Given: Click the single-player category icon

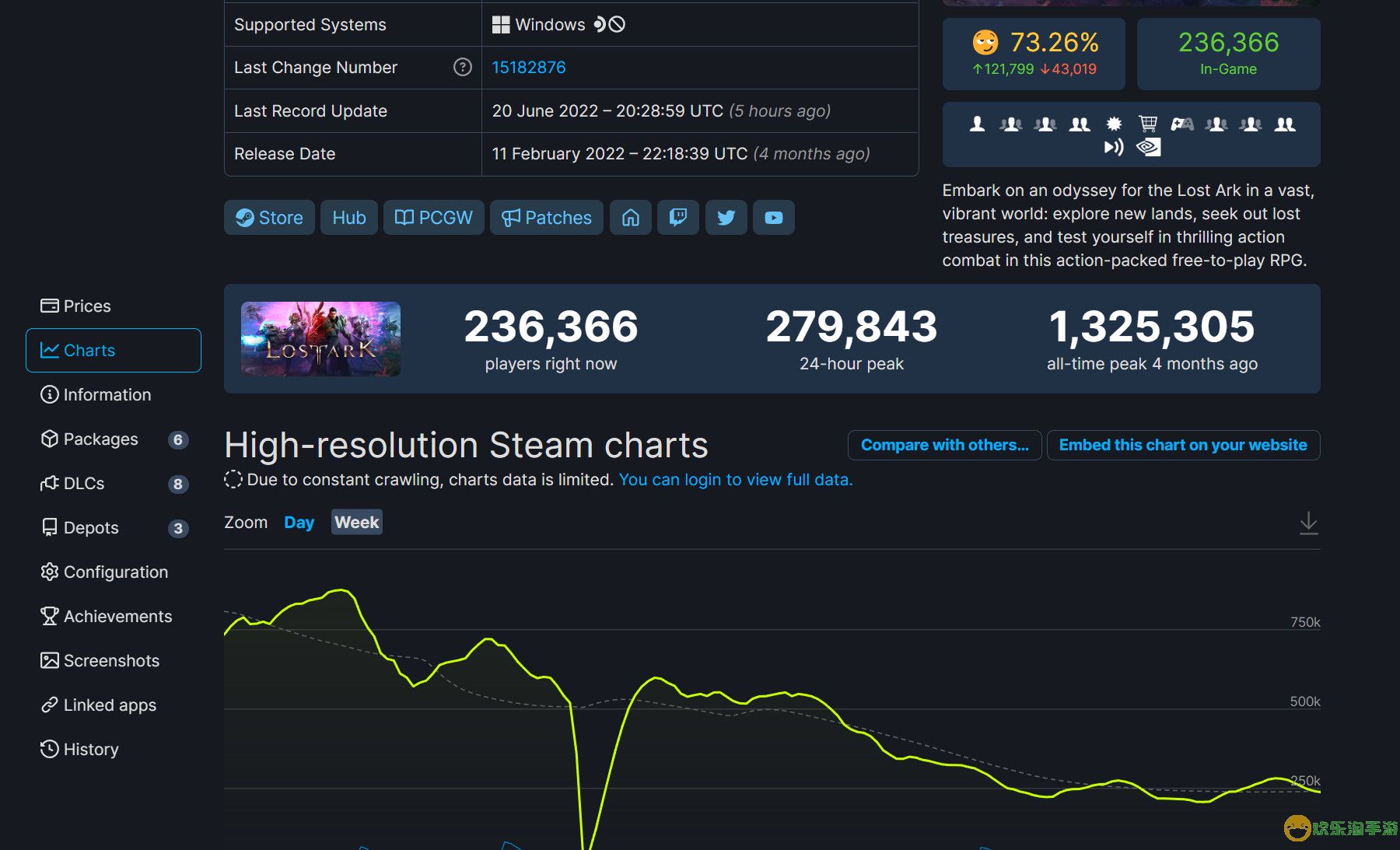Looking at the screenshot, I should click(978, 124).
